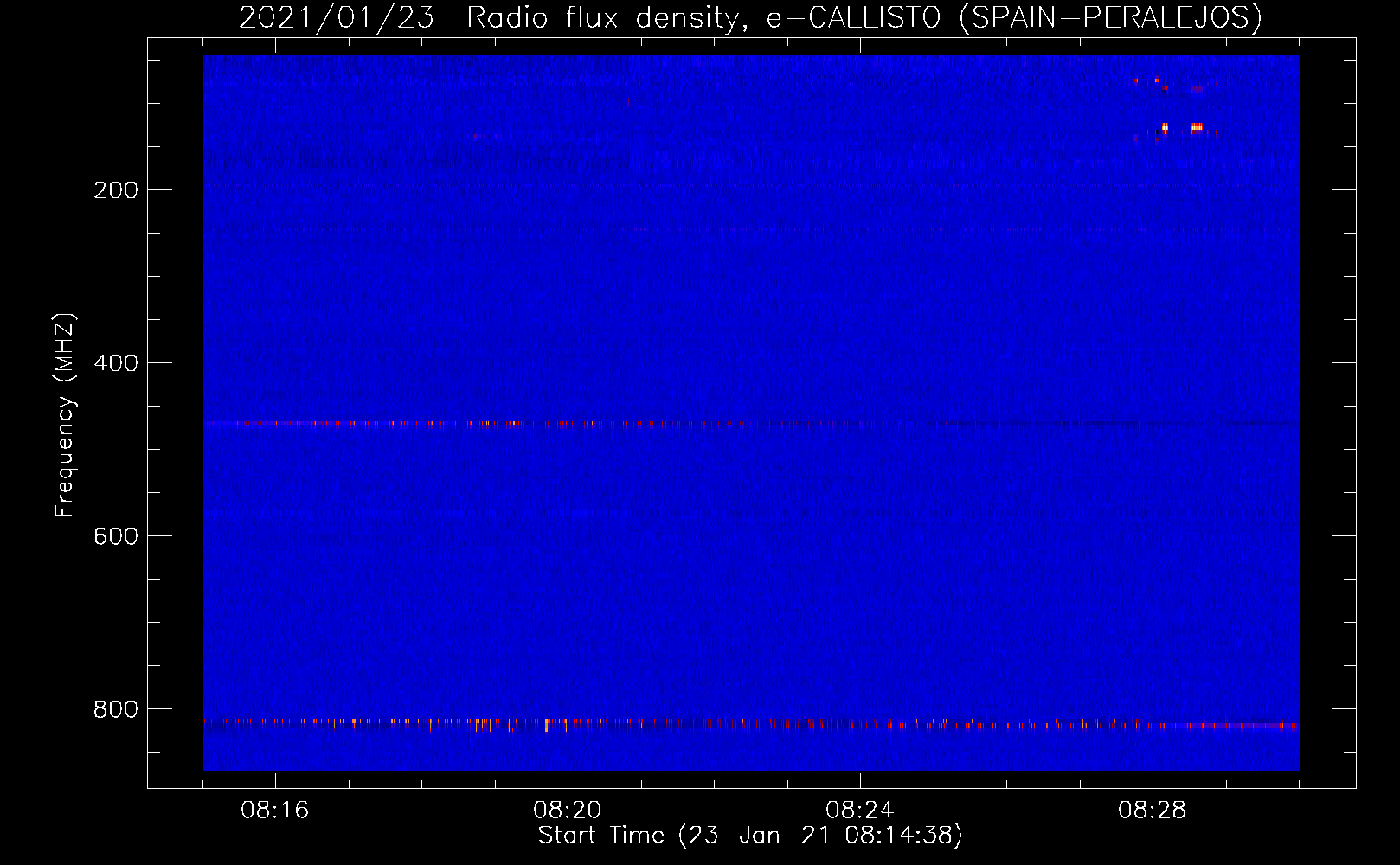Click the 08:16 time tick label
Image resolution: width=1400 pixels, height=865 pixels.
(275, 811)
